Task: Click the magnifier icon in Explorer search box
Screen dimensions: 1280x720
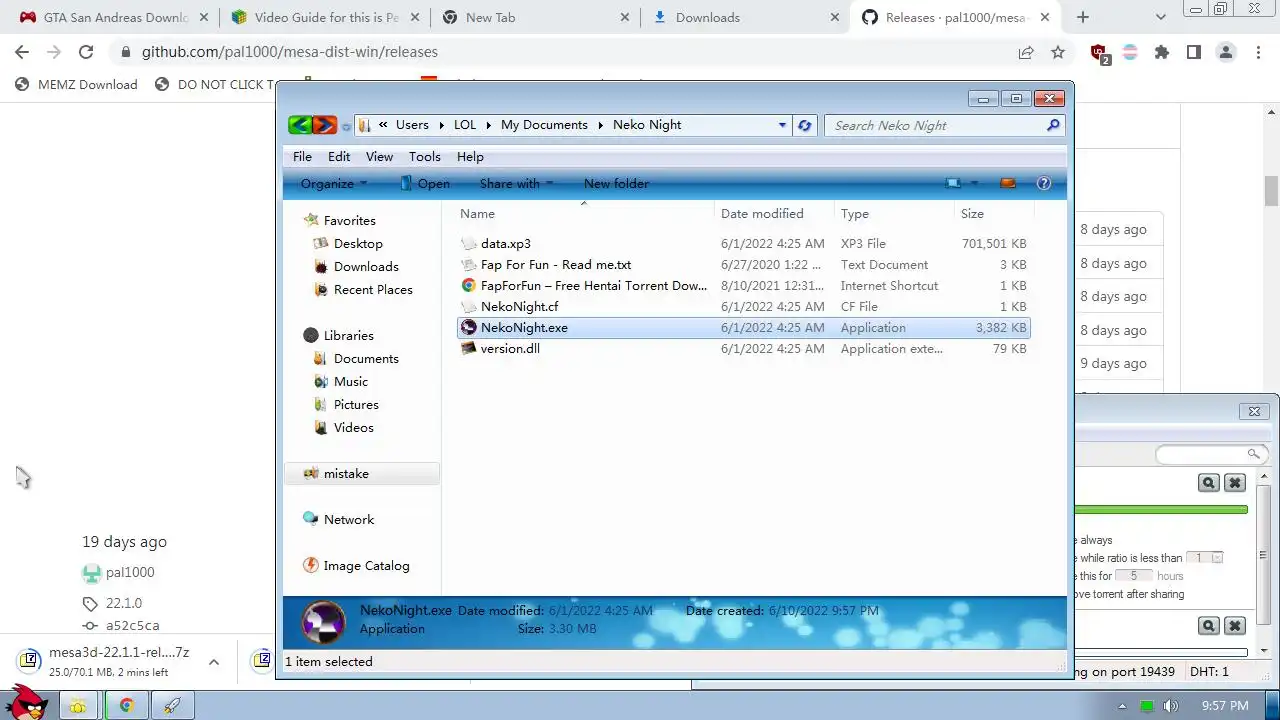Action: [1053, 125]
